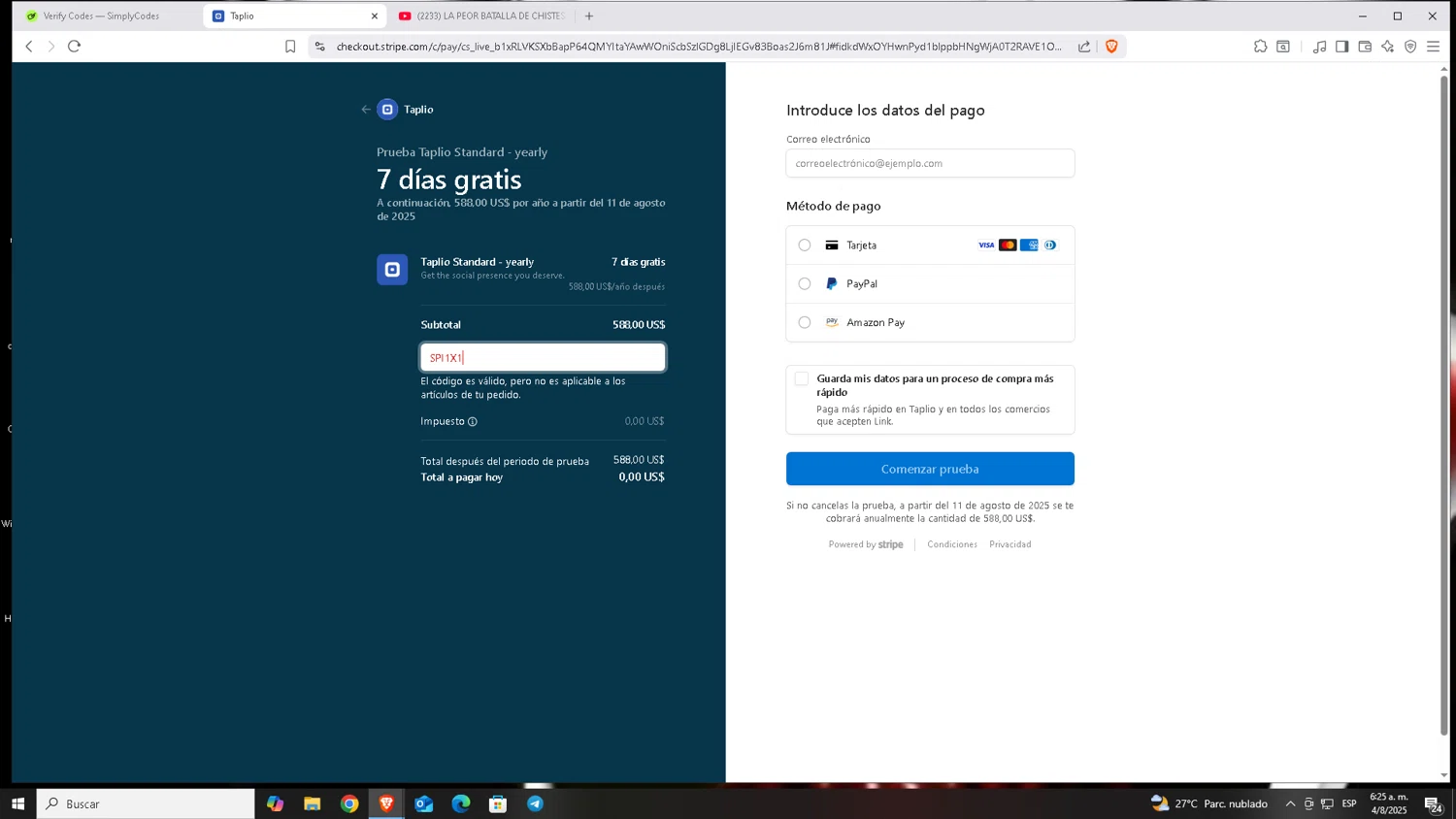Open the Brave Wallet icon
This screenshot has width=1456, height=819.
coord(1365,47)
